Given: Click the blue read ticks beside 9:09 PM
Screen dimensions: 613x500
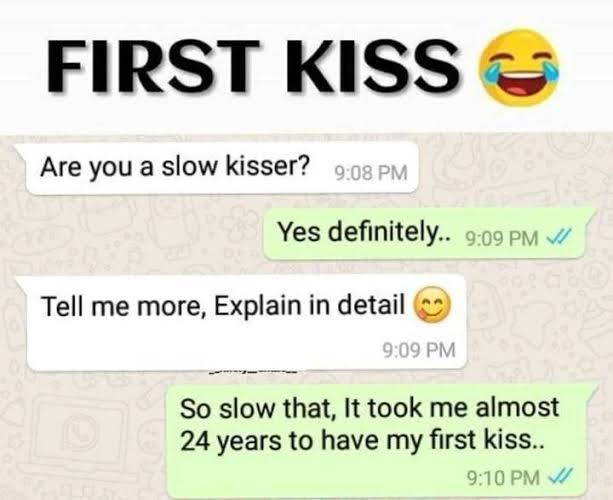Looking at the screenshot, I should pyautogui.click(x=560, y=236).
